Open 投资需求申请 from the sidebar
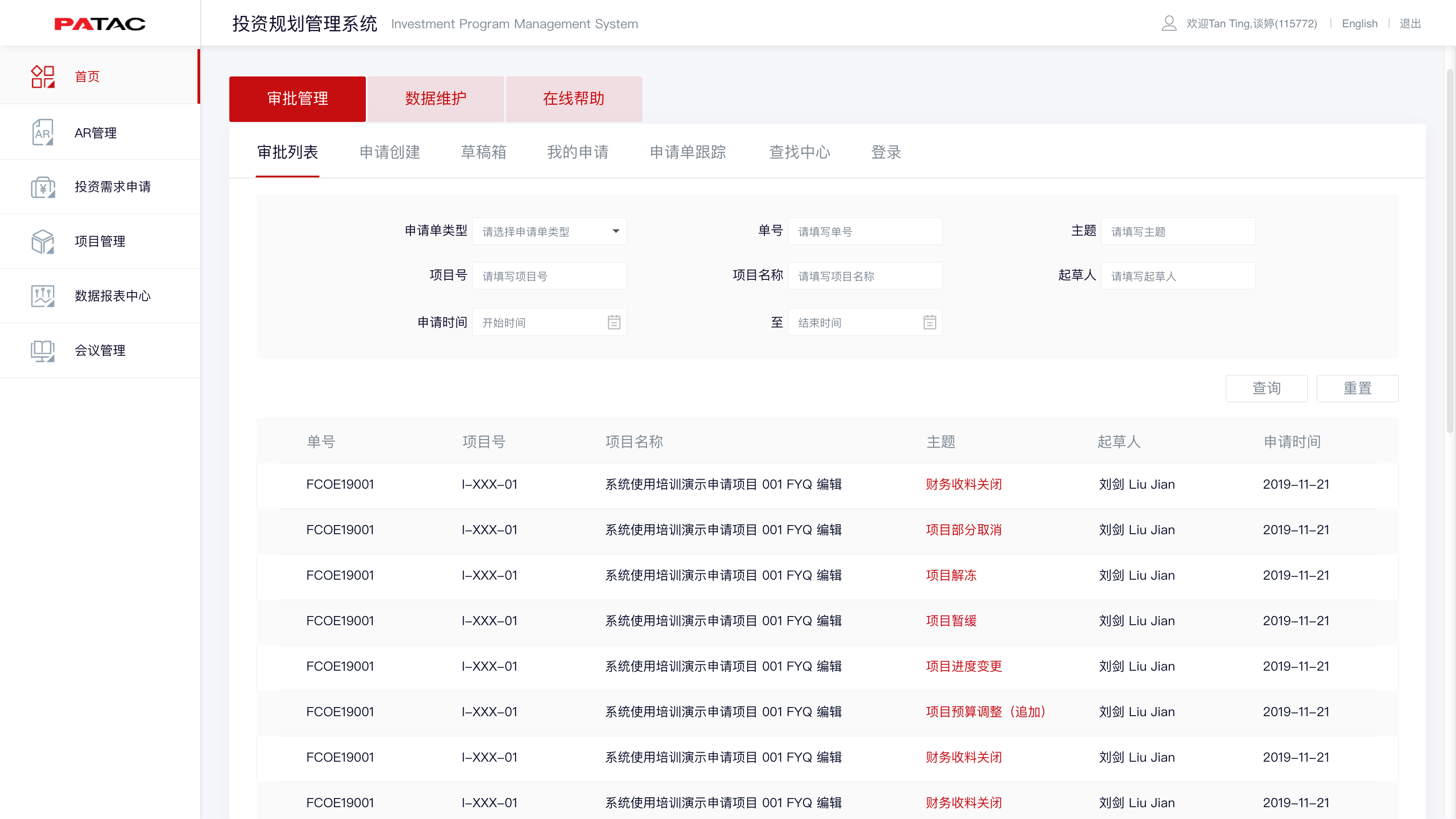 (x=42, y=187)
